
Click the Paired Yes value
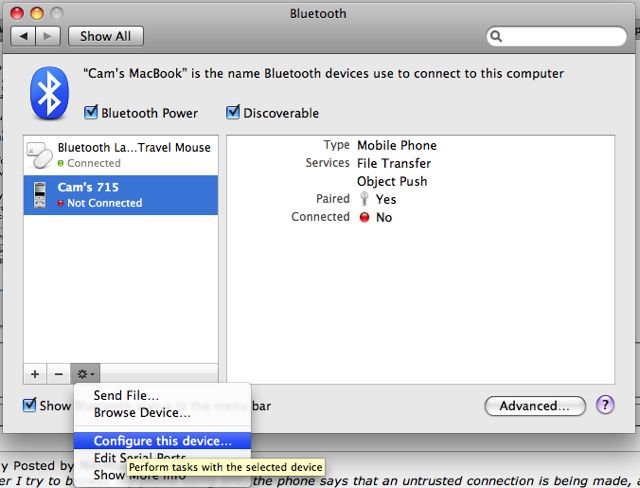pos(386,199)
